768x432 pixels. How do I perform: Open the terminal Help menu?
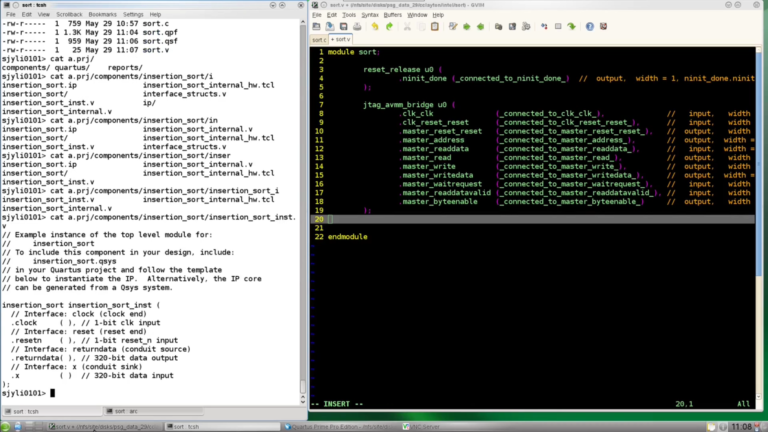pyautogui.click(x=155, y=15)
